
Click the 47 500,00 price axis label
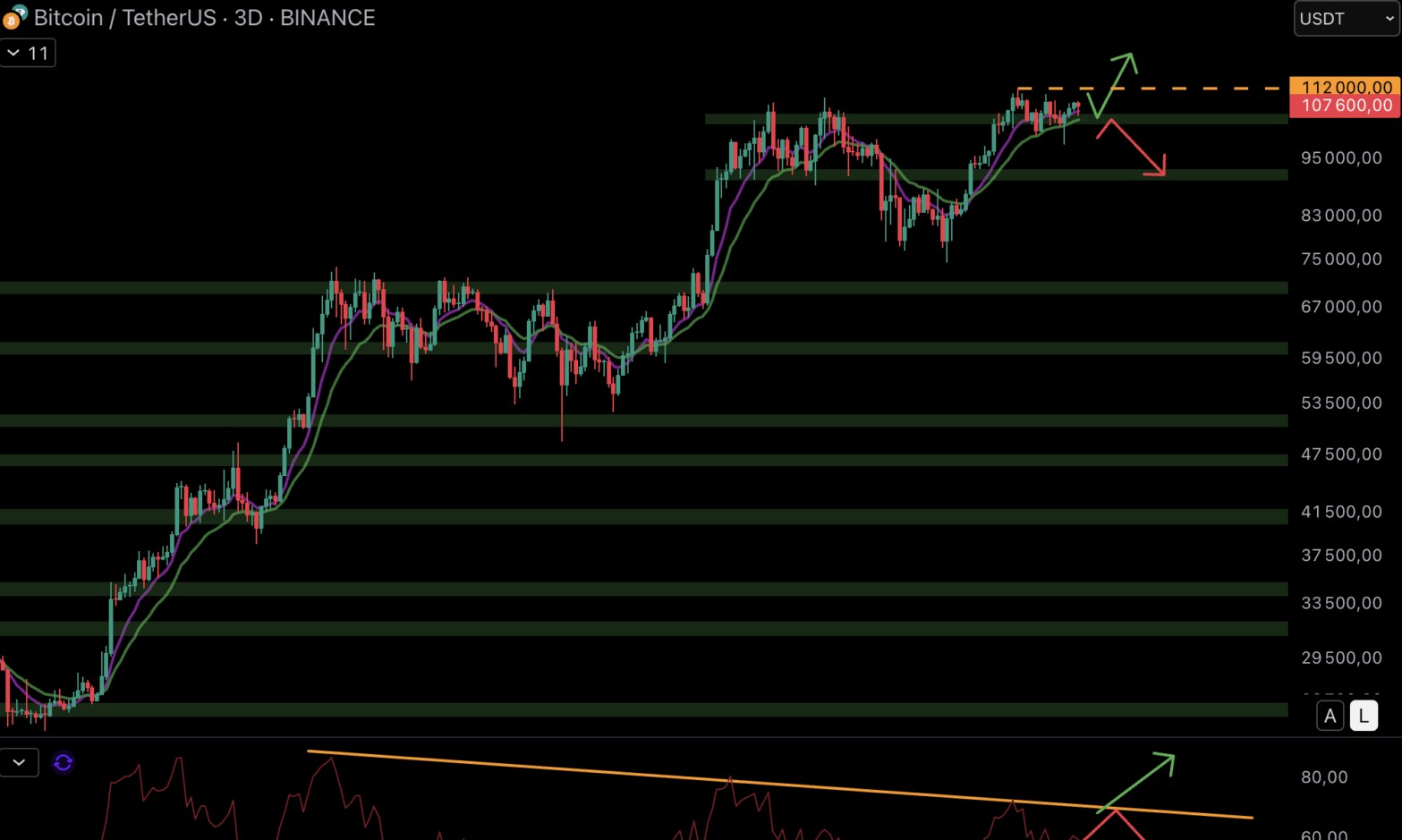click(1340, 454)
